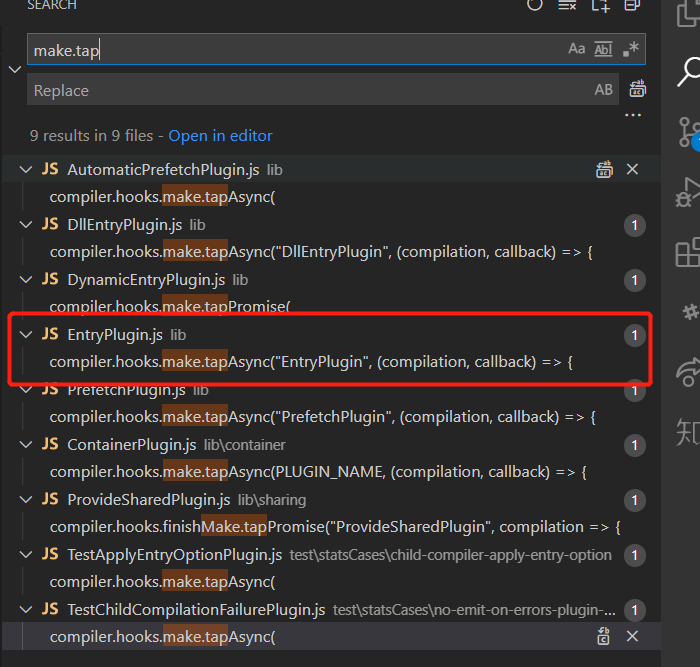Screen dimensions: 700x667
Task: Open the curved-arrow icon in activity bar
Action: [x=688, y=372]
